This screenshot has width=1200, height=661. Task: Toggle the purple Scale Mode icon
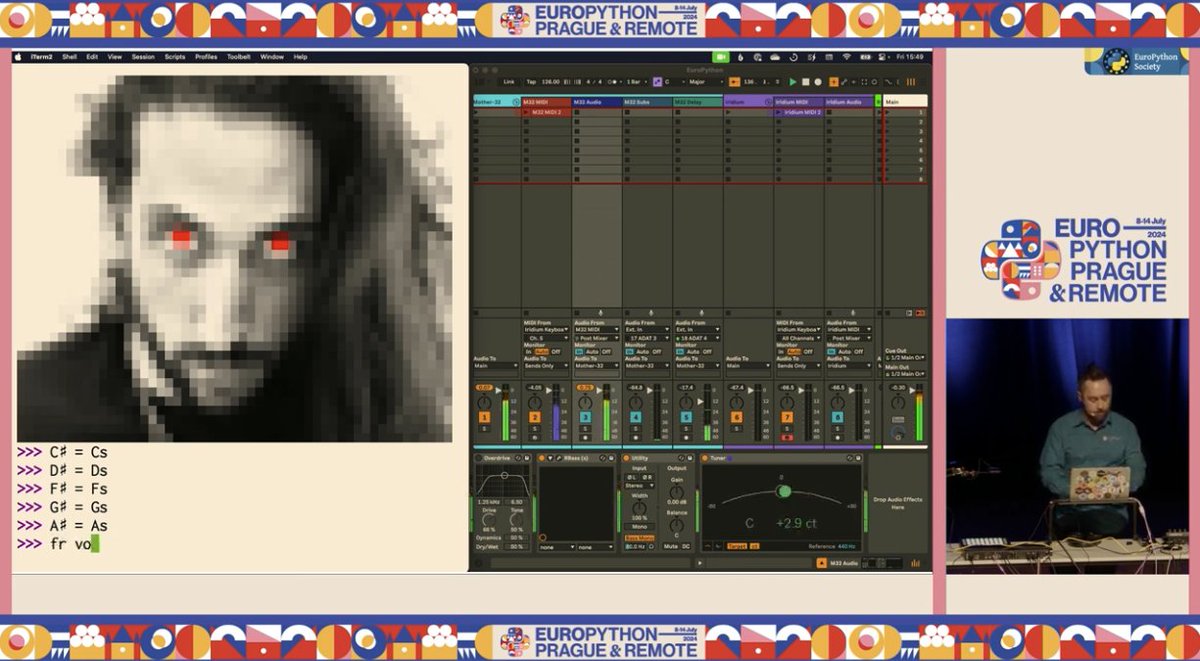(x=657, y=82)
